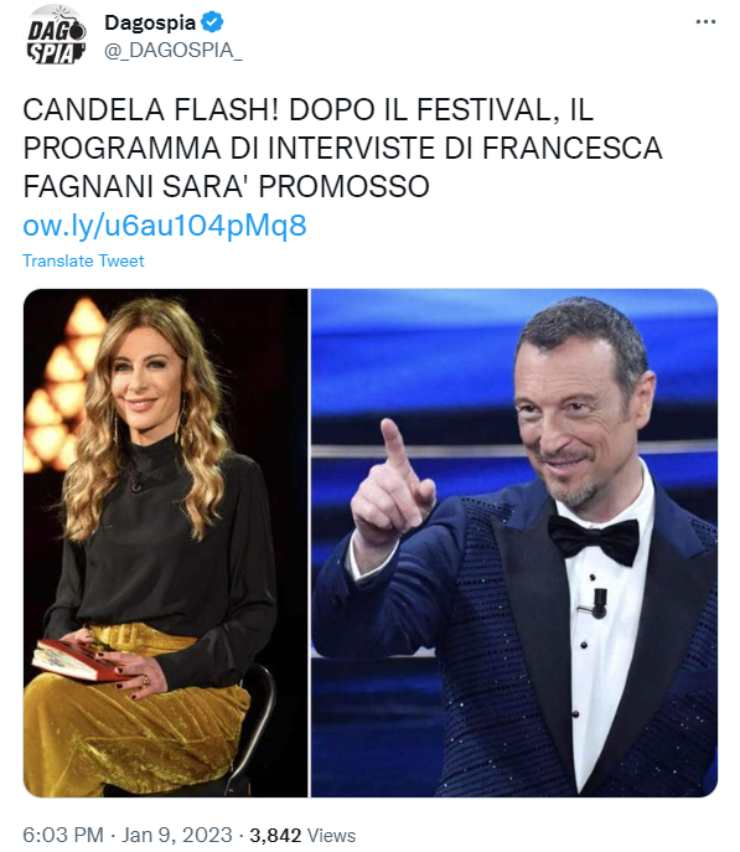The image size is (740, 852).
Task: Click the word Views beside the count
Action: coord(331,835)
